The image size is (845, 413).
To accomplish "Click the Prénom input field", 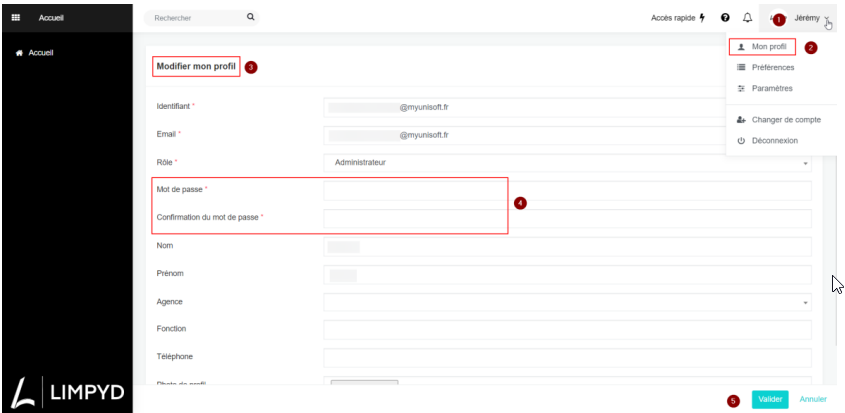I will 567,275.
